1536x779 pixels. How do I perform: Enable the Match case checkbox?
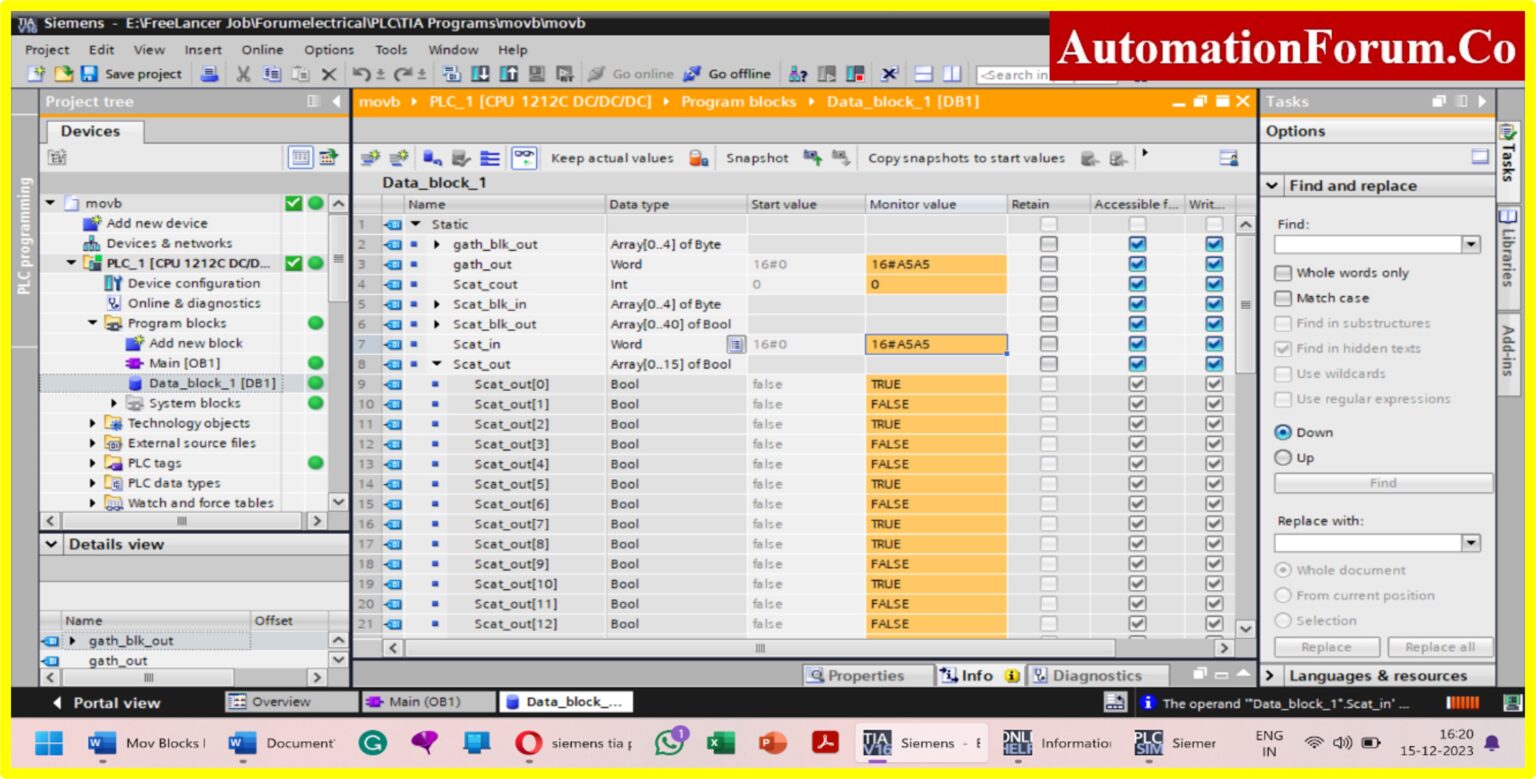coord(1283,298)
